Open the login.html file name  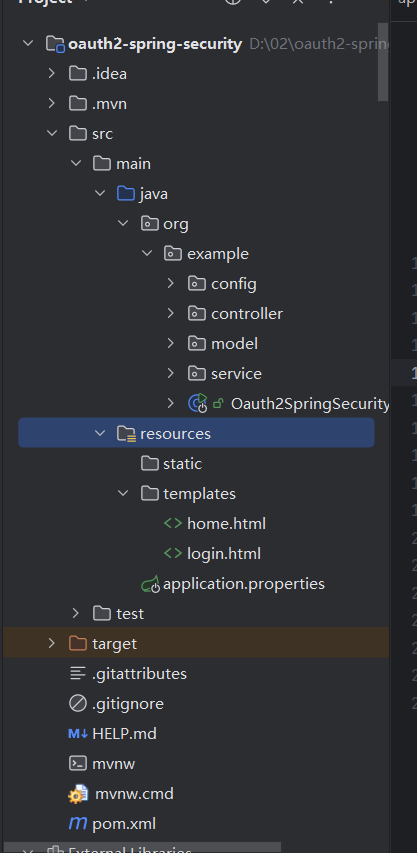pos(224,553)
